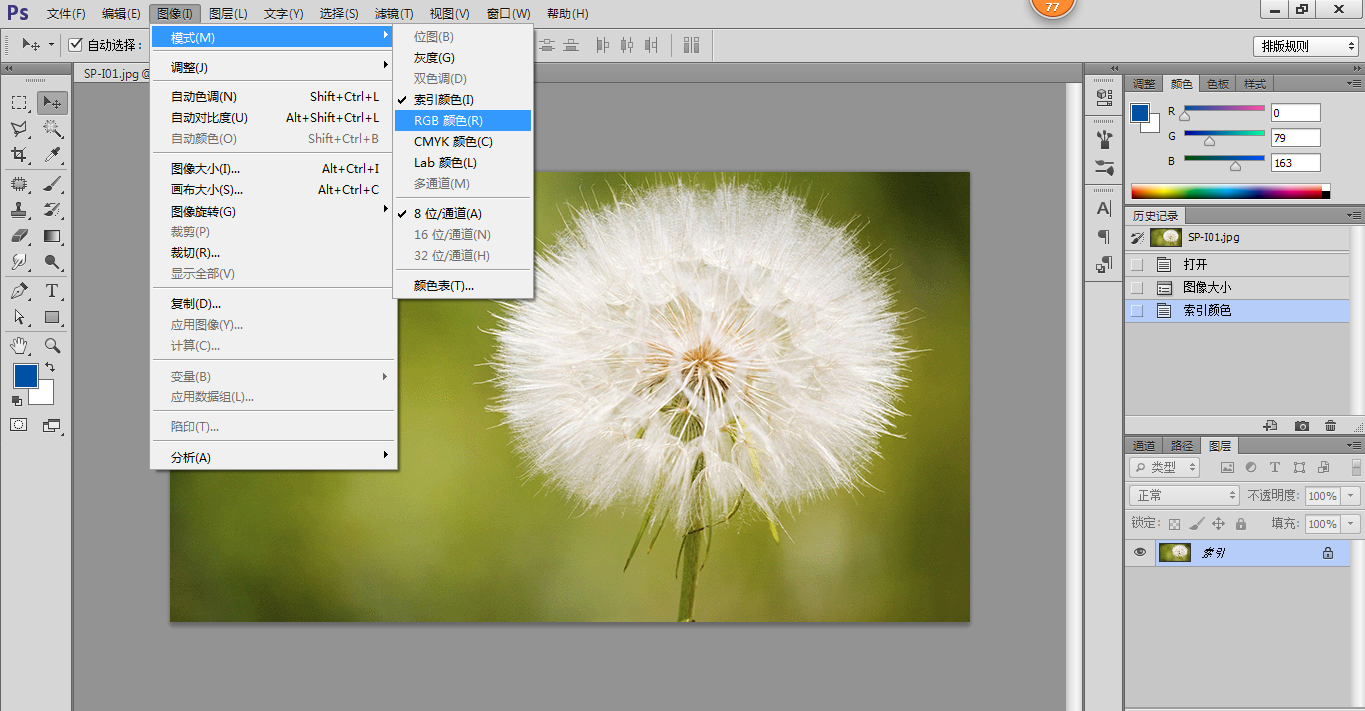Click foreground color swatch in Color panel
Viewport: 1365px width, 711px height.
tap(1141, 112)
